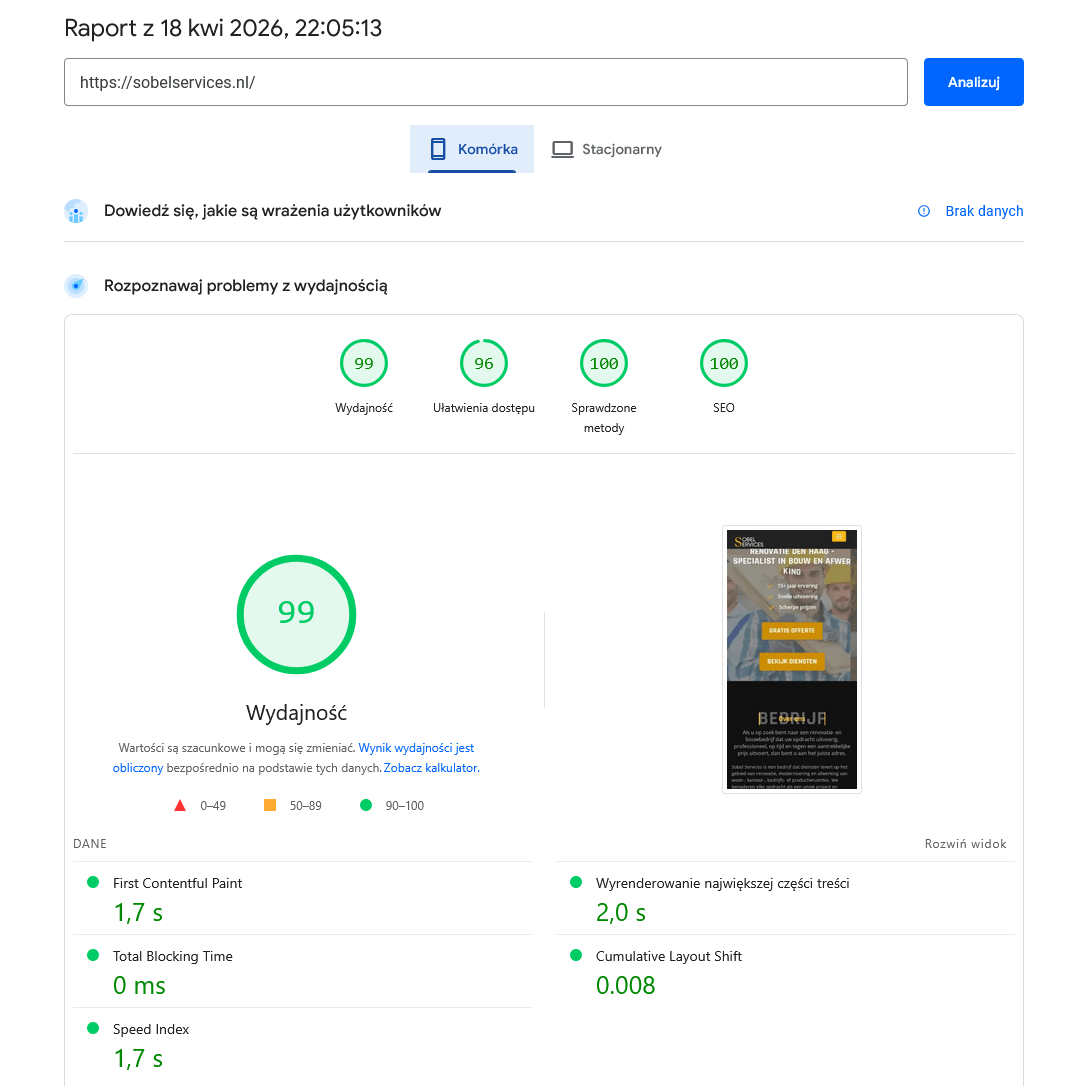Click the performance diagnostics section icon
This screenshot has width=1086, height=1086.
76,286
